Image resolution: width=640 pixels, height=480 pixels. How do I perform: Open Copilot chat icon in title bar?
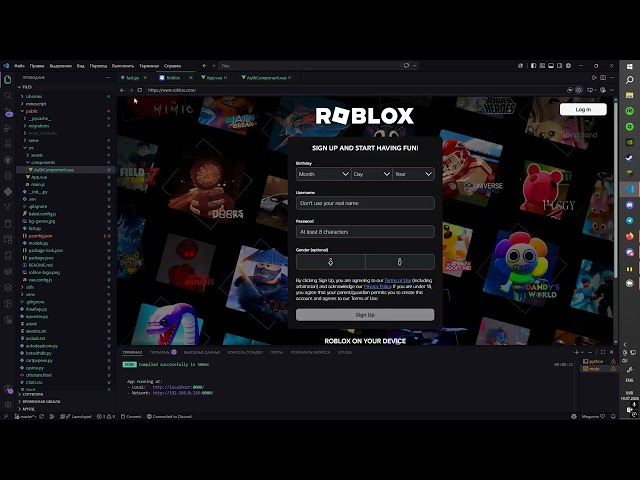[x=406, y=66]
